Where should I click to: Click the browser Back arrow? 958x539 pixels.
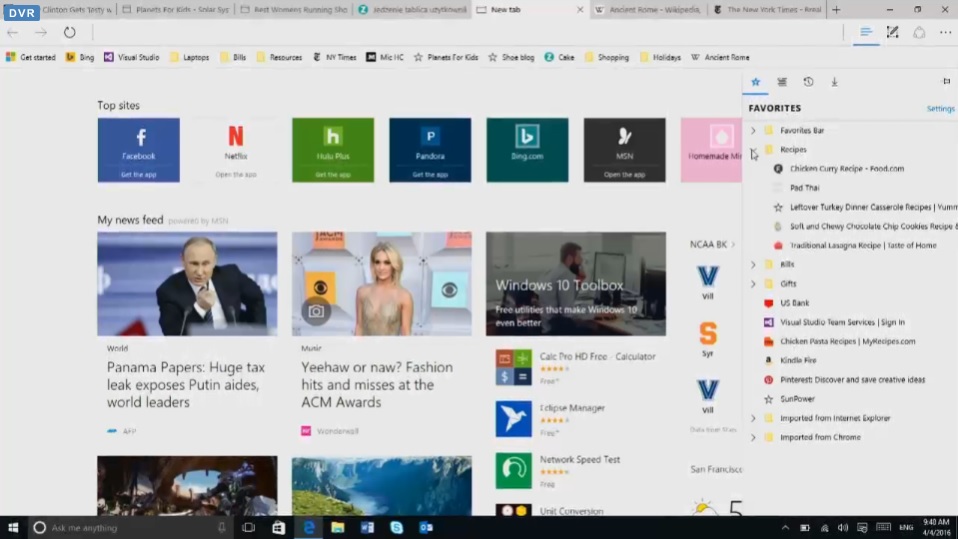(x=12, y=32)
